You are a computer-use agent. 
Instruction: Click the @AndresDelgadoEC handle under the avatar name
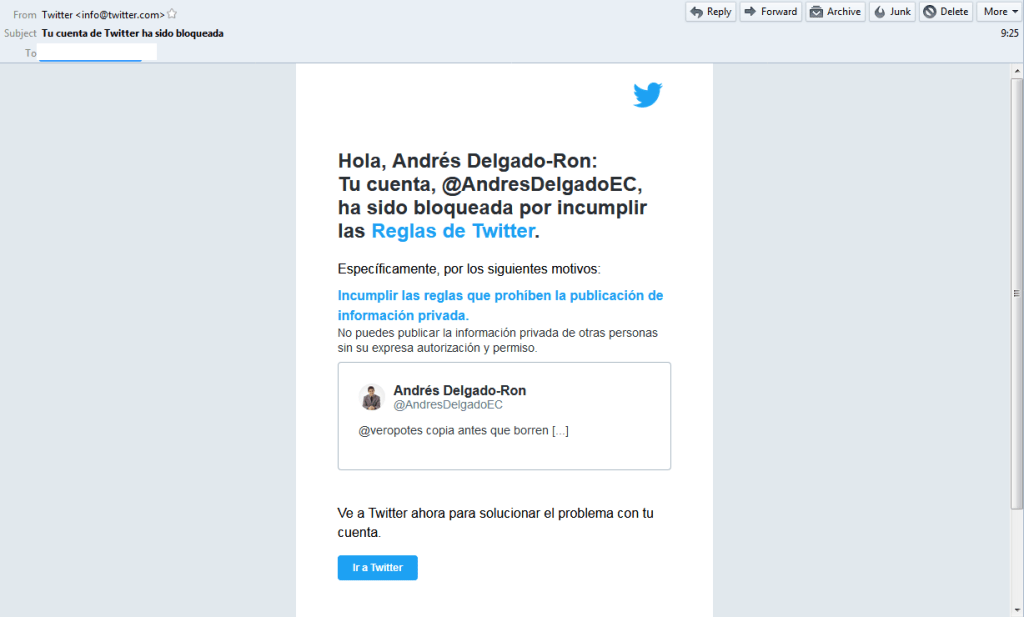447,405
